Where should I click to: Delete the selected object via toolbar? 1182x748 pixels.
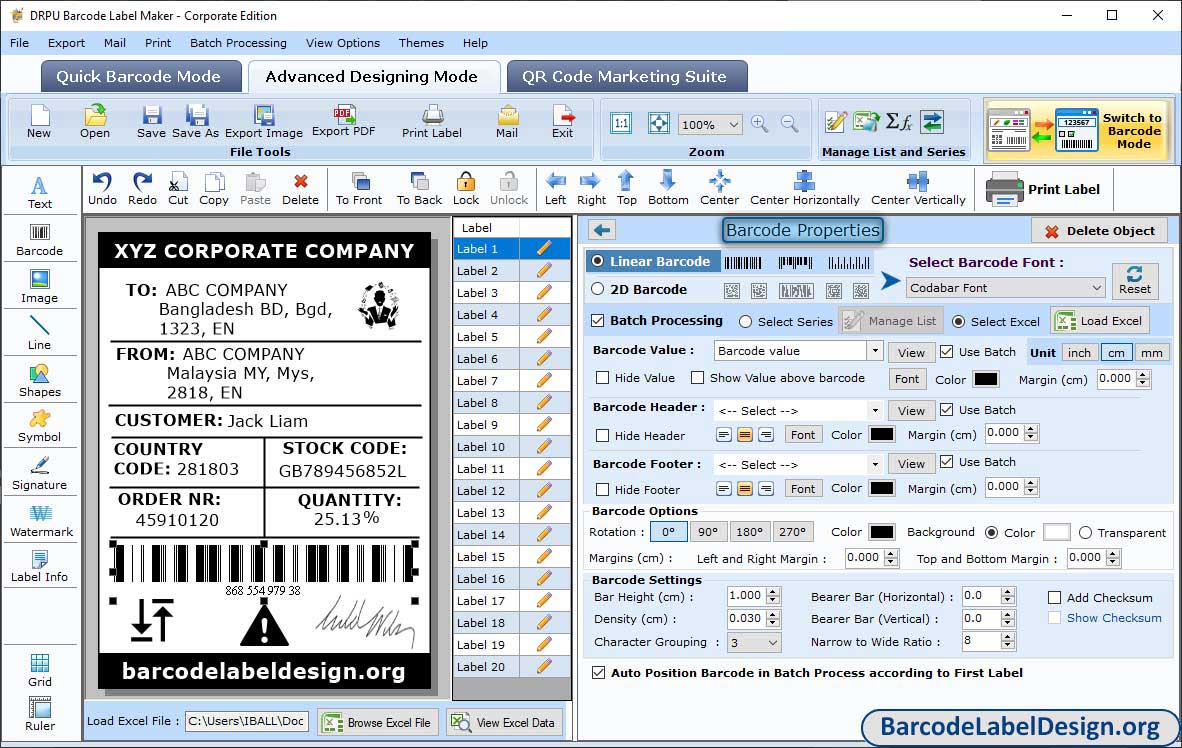click(x=300, y=189)
